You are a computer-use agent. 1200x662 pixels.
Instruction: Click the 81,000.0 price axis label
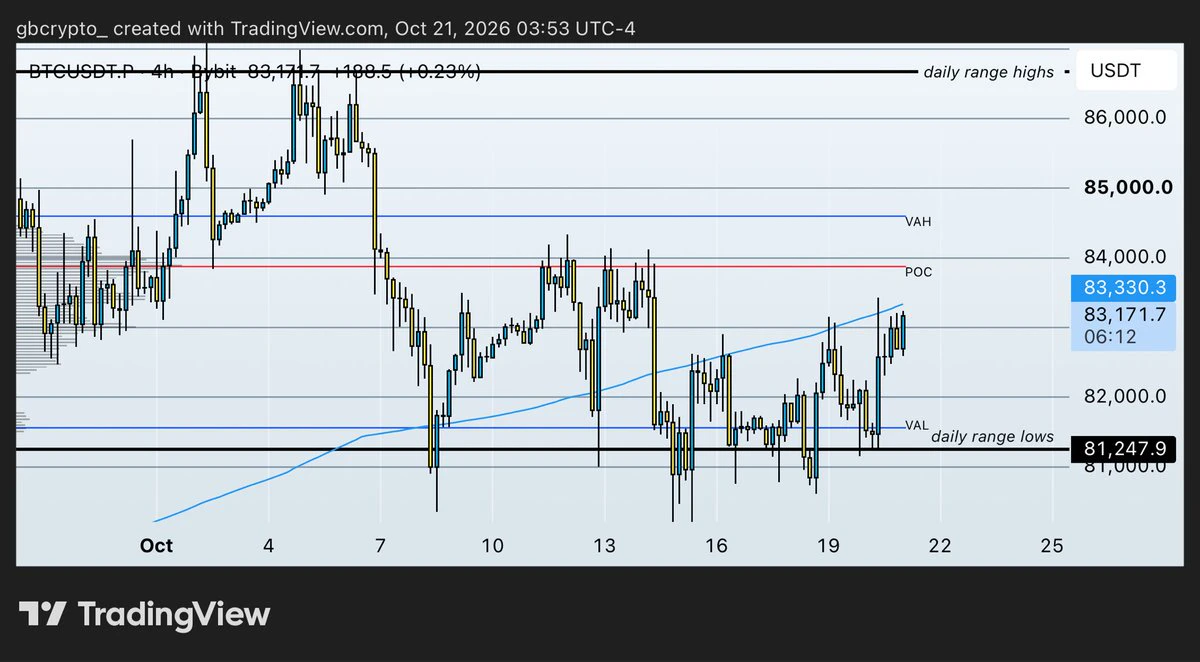(x=1125, y=466)
